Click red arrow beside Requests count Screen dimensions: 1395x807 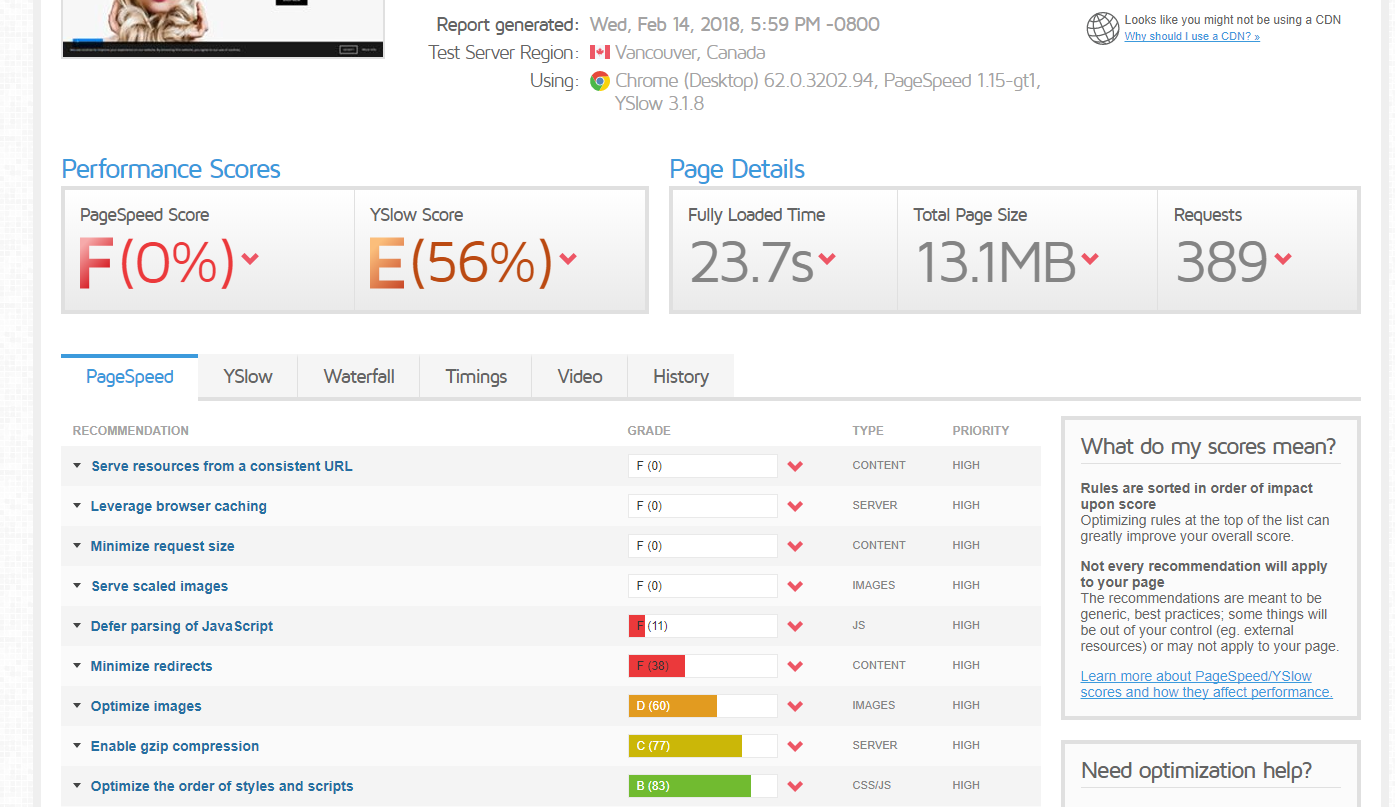(1283, 260)
